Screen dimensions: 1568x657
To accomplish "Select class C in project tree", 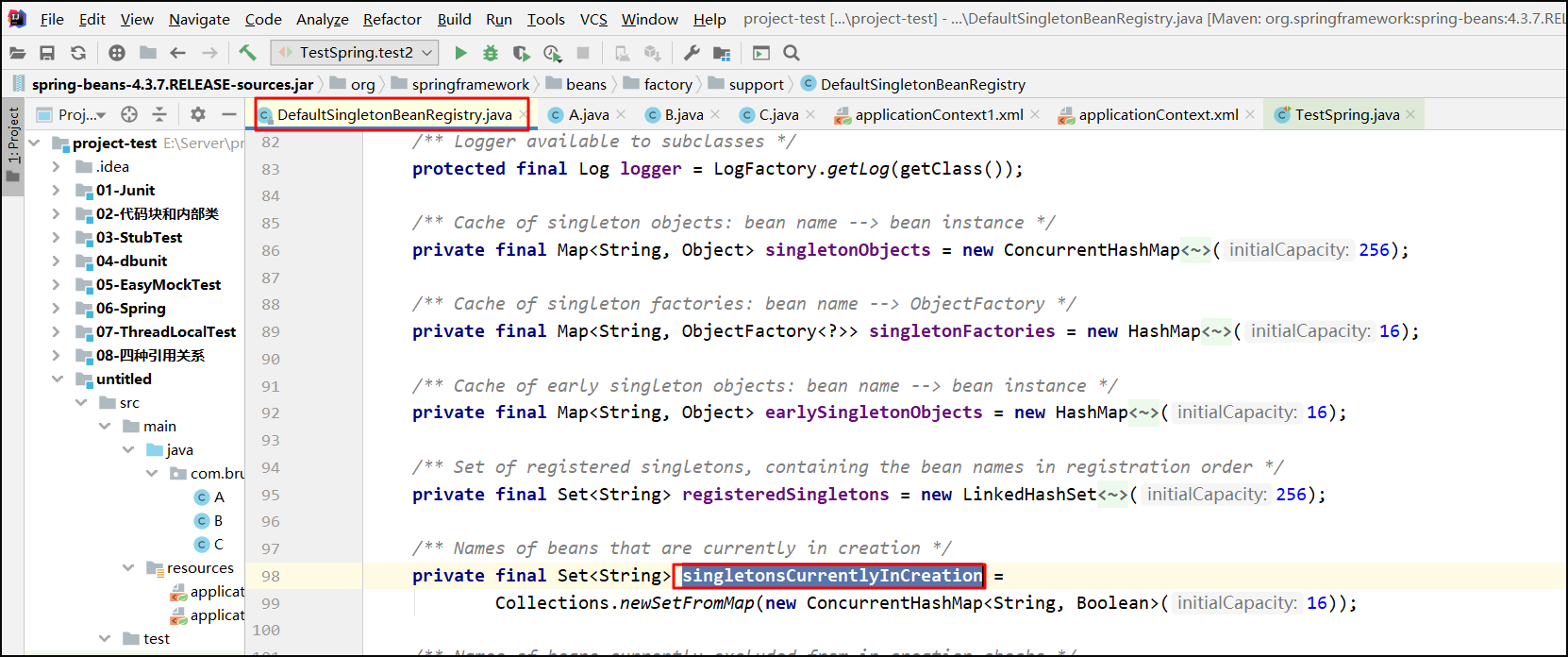I will (219, 544).
